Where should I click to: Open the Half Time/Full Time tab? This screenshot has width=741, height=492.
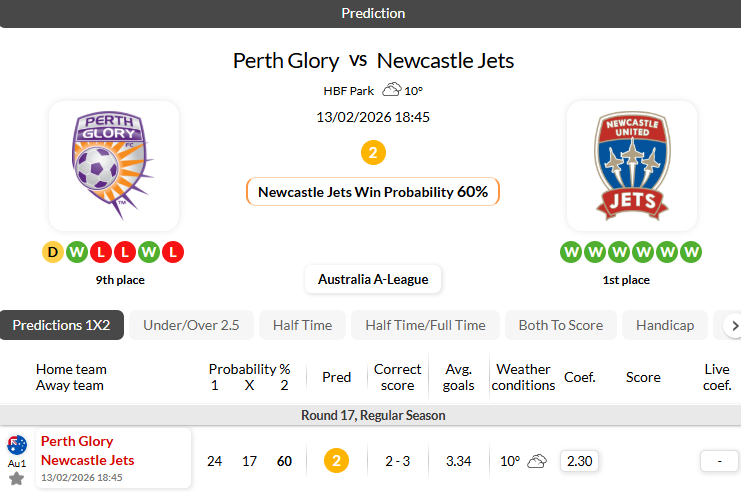point(425,325)
